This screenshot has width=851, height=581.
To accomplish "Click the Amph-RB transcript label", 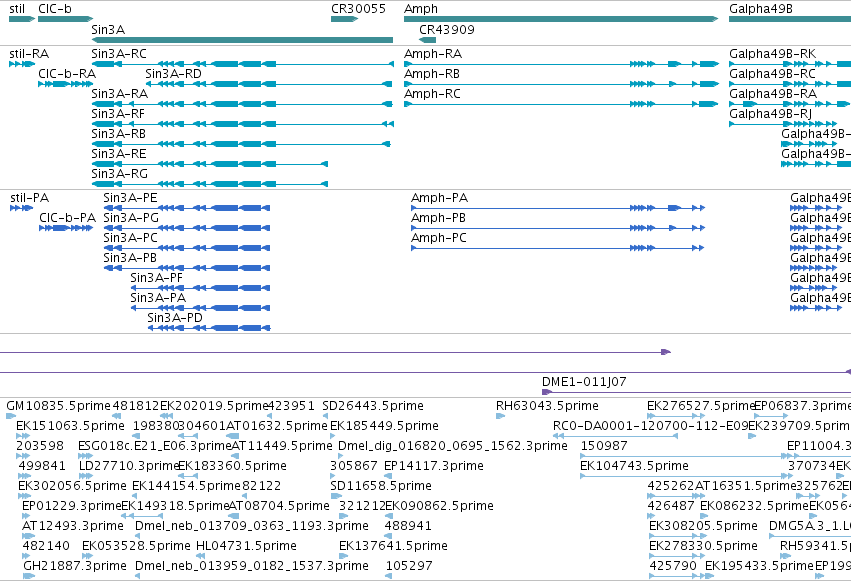I will coord(432,74).
